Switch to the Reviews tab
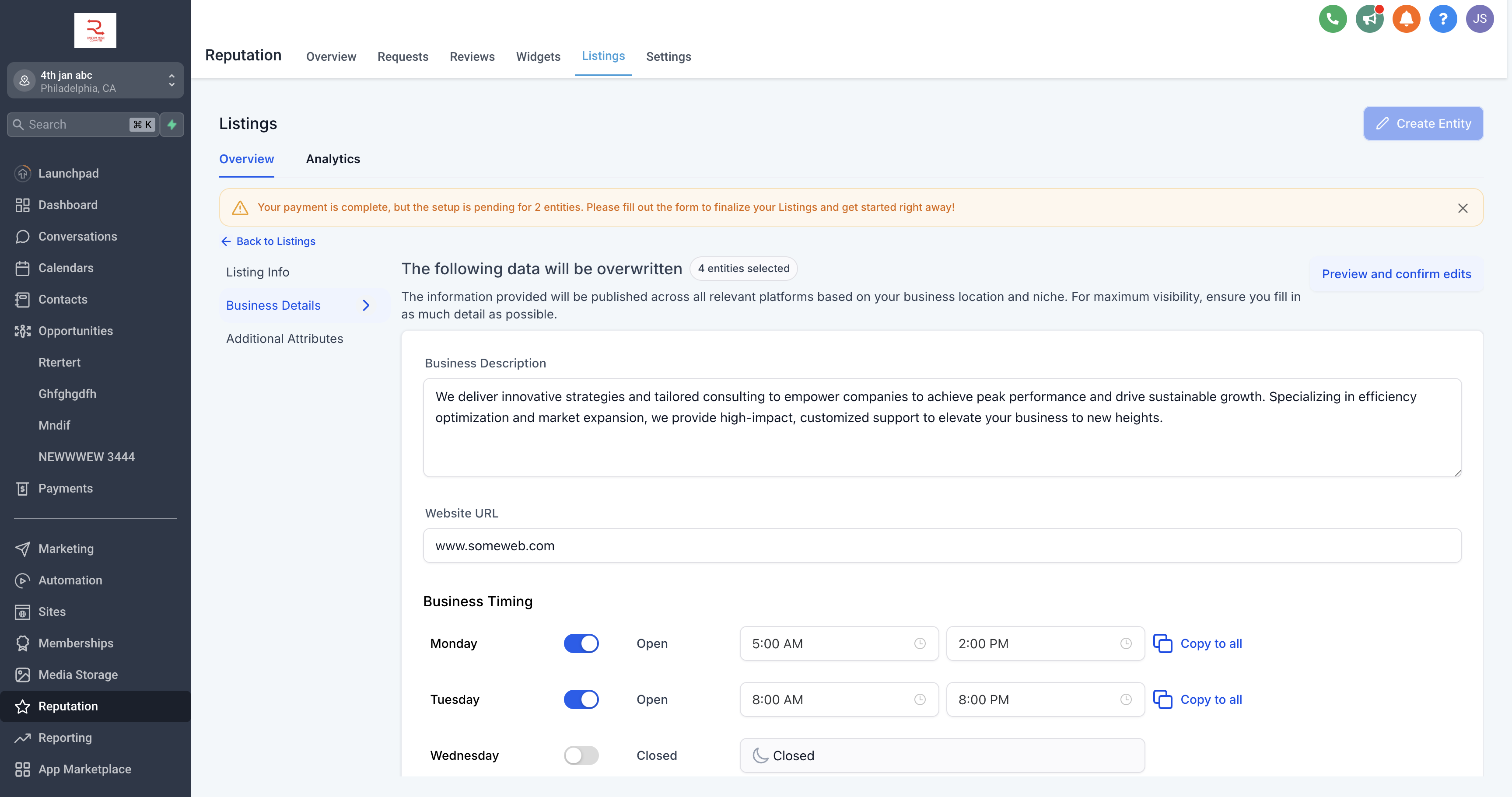Screen dimensions: 1512x797 coord(472,57)
